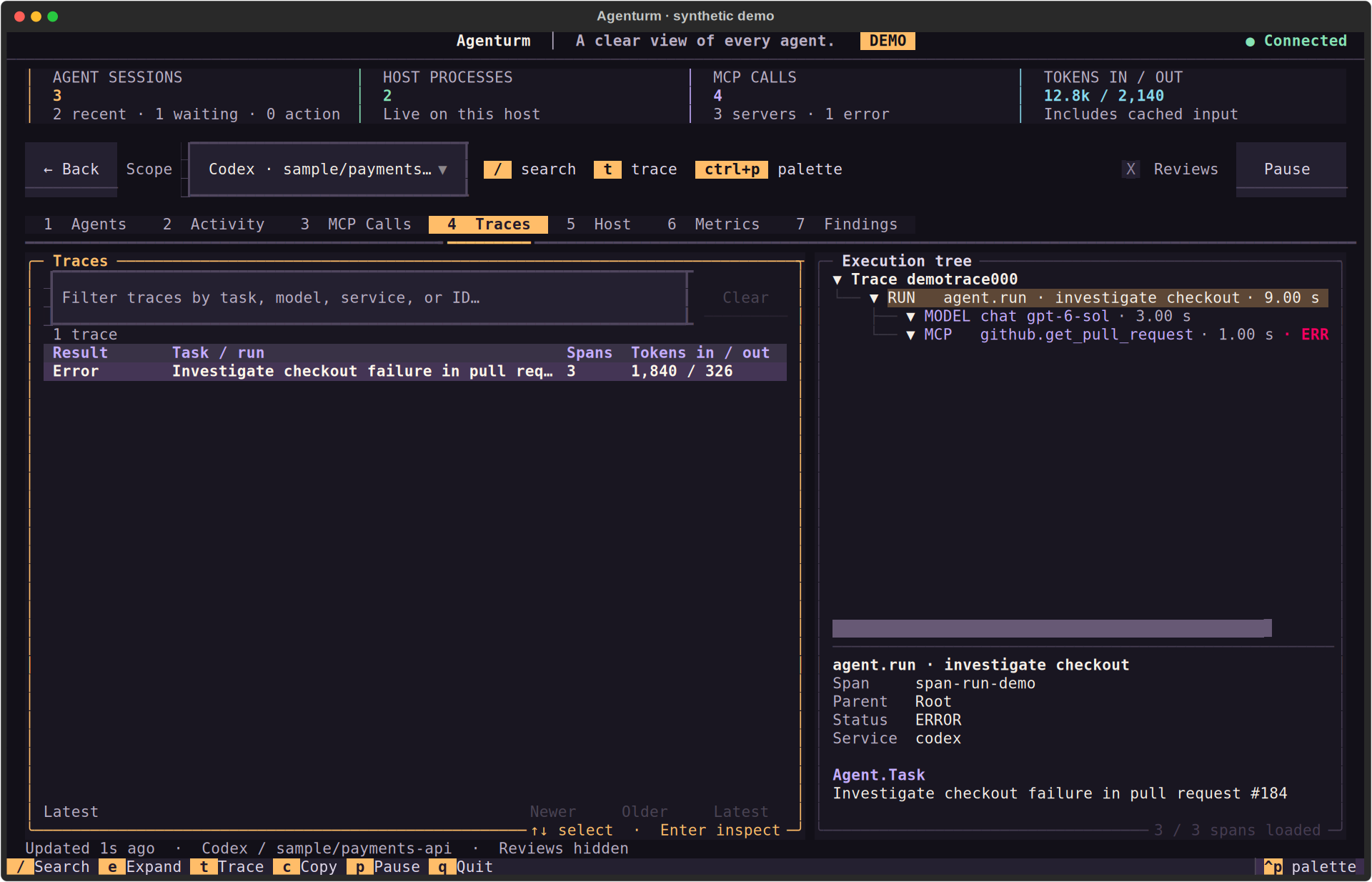Clear the traces filter

pos(745,298)
